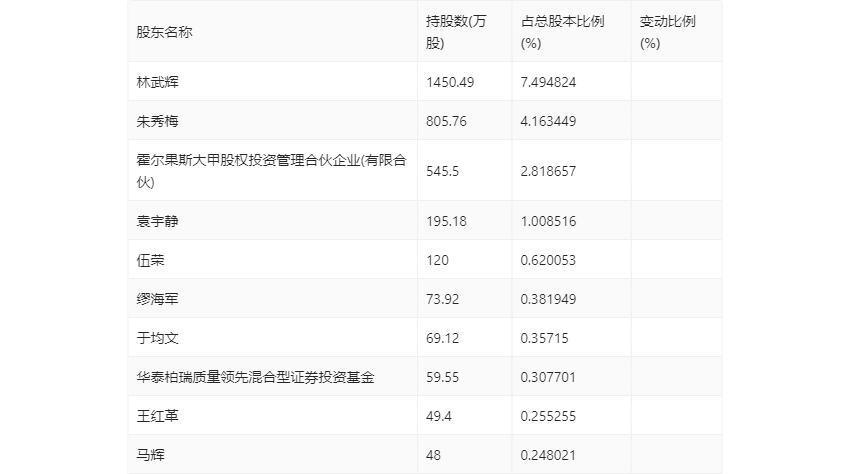
Task: Click shares value 48 for 马辉
Action: point(433,455)
